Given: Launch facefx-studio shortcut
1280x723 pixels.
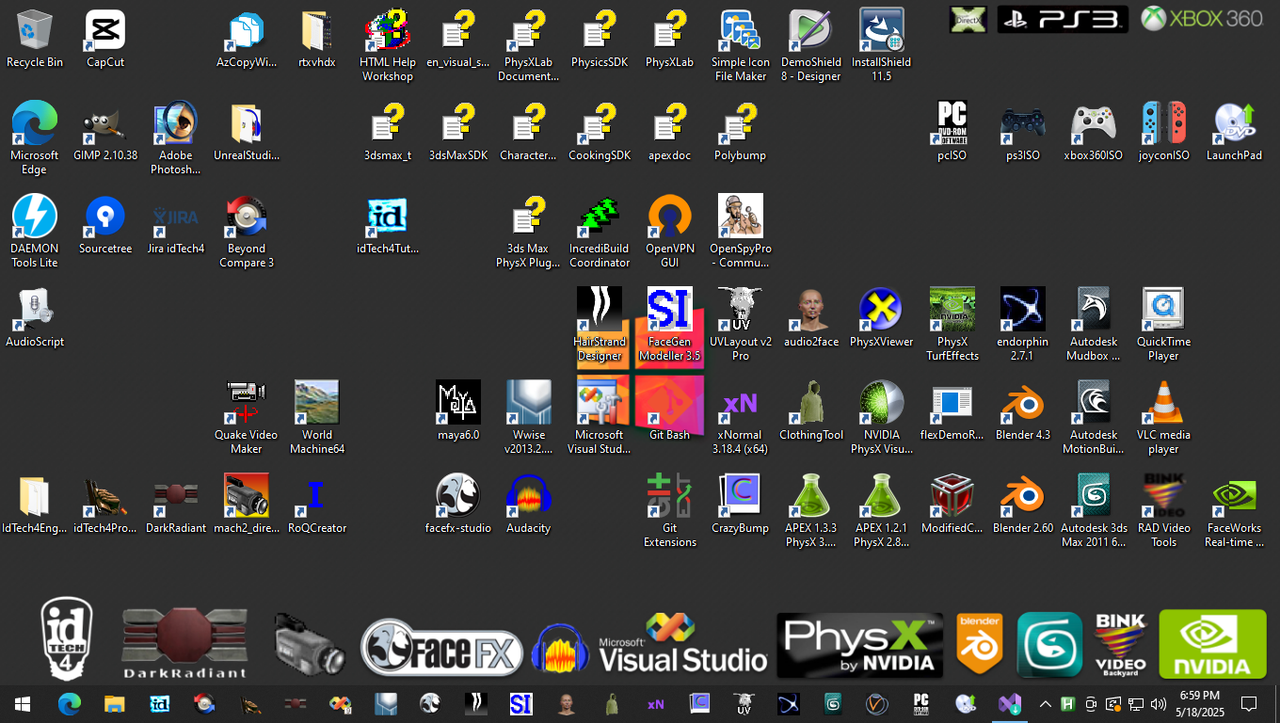Looking at the screenshot, I should click(458, 504).
